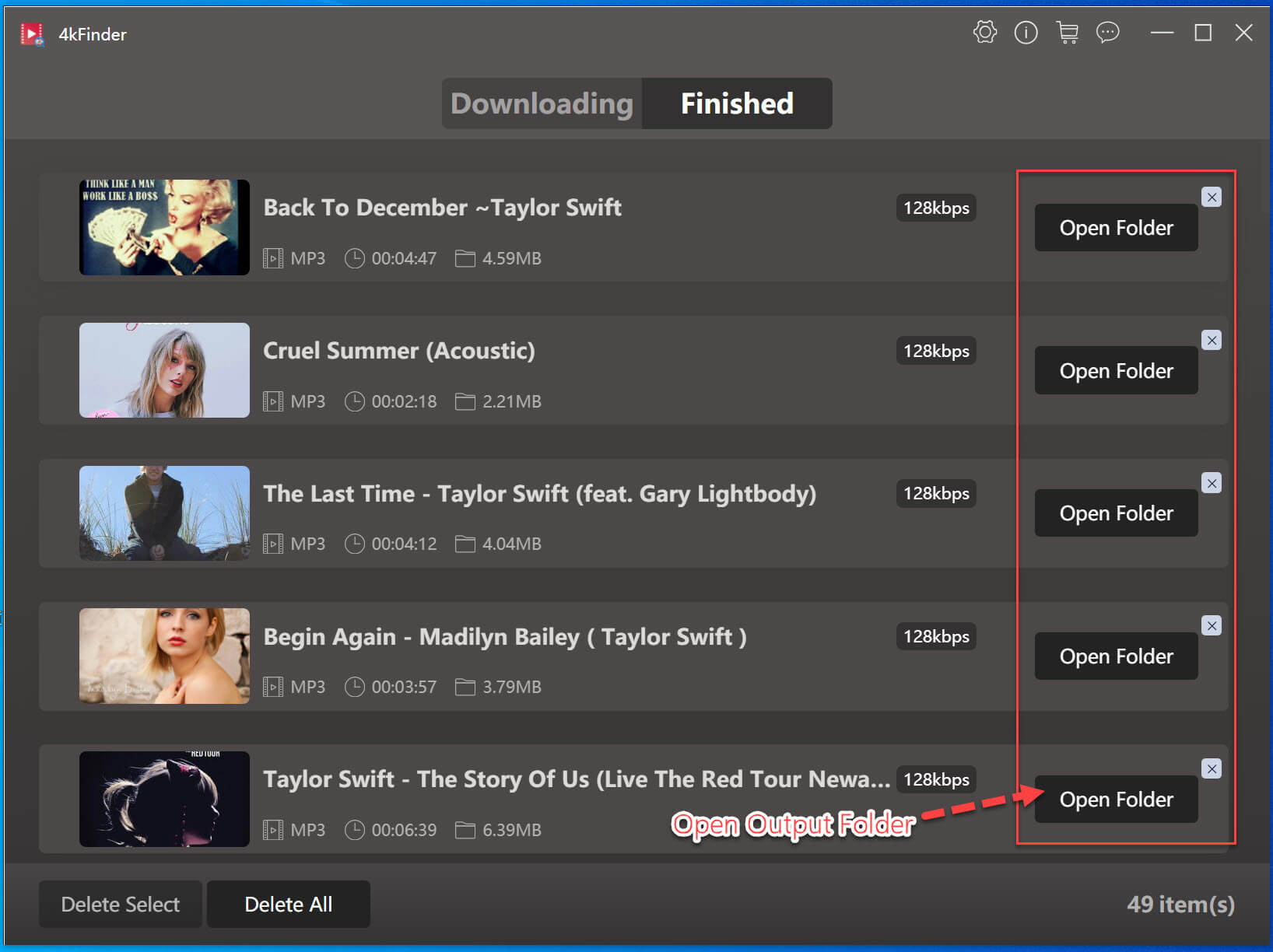Click the Delete Select button
1273x952 pixels.
pos(121,904)
